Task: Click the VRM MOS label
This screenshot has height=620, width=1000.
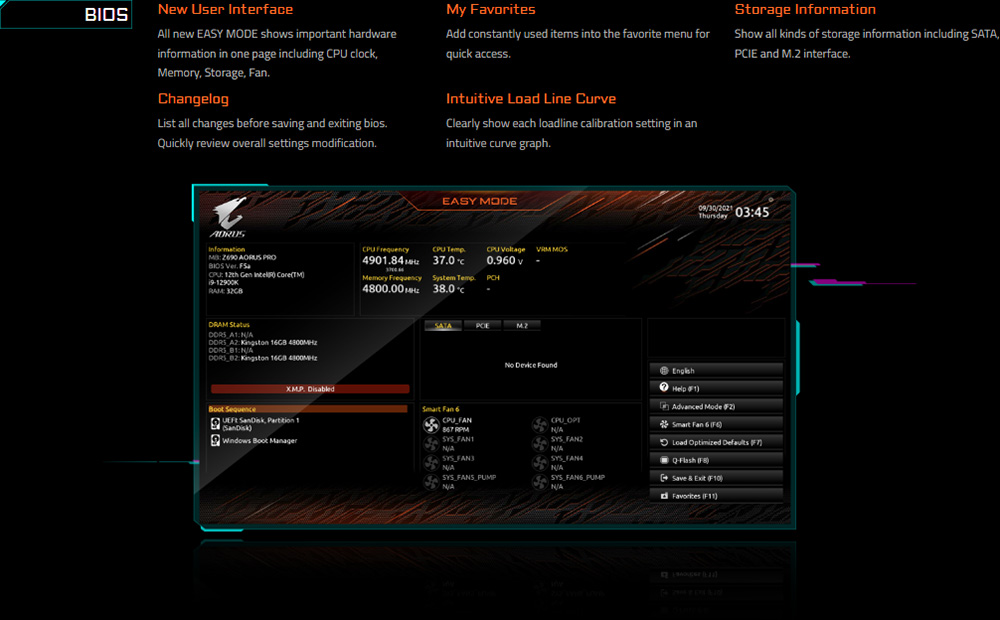Action: [552, 249]
